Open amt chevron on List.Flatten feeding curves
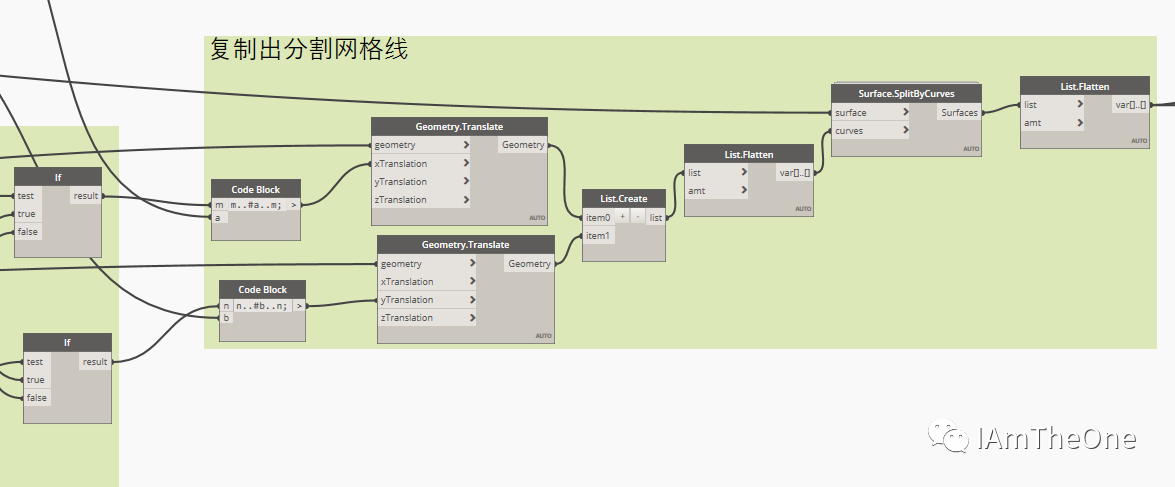 [x=744, y=190]
